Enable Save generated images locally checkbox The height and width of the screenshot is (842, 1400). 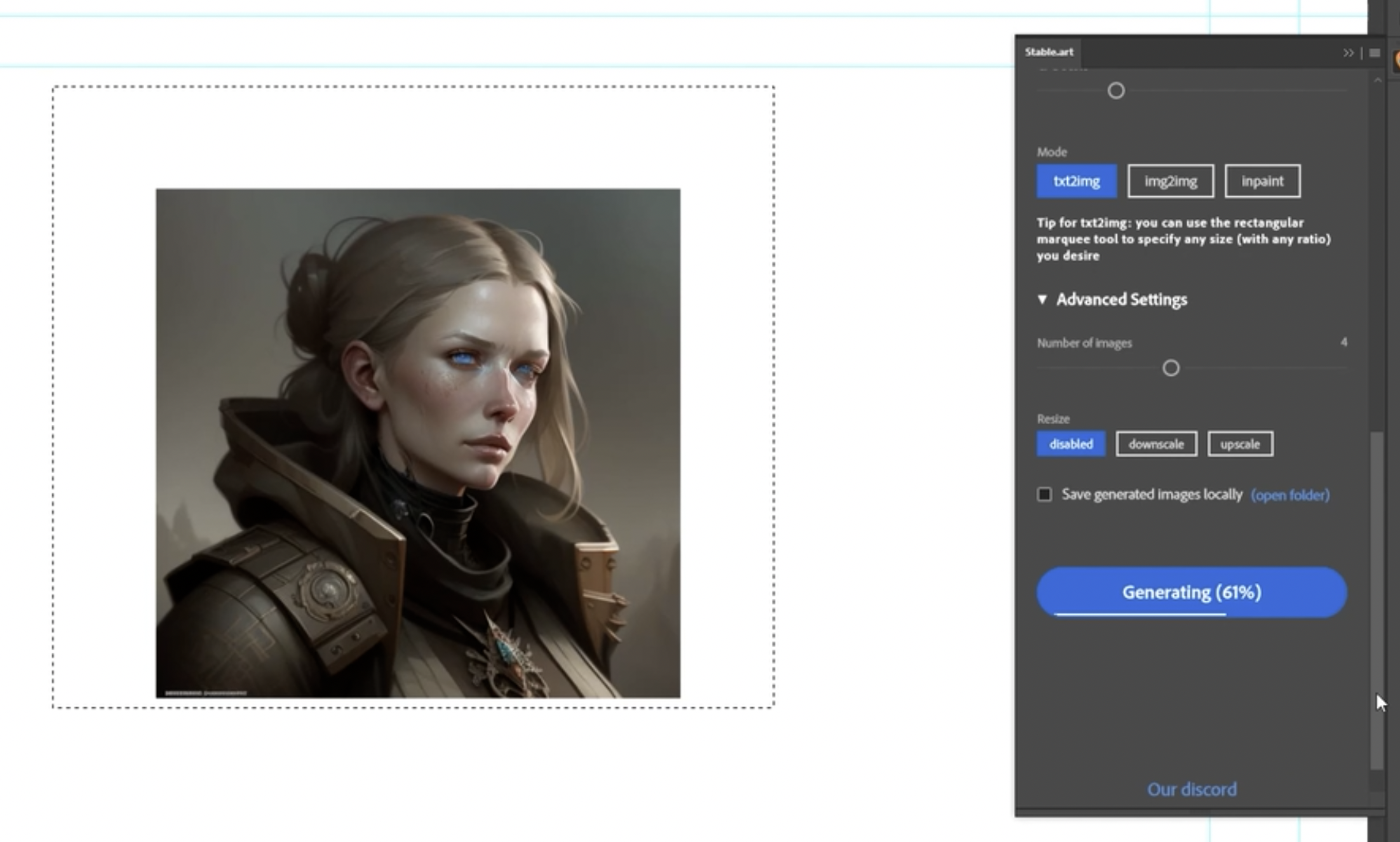(1044, 494)
